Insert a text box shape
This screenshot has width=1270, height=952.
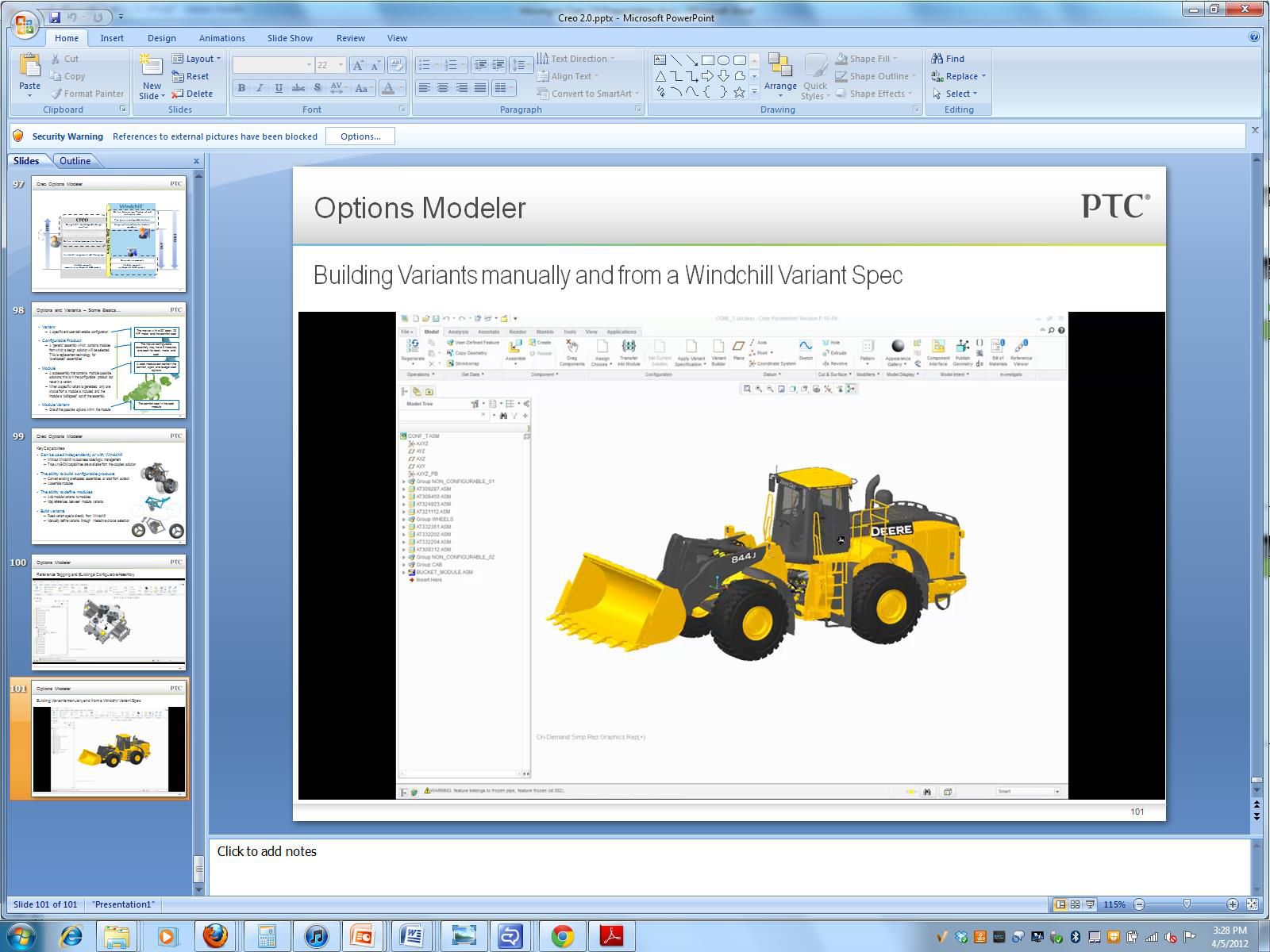(x=660, y=60)
